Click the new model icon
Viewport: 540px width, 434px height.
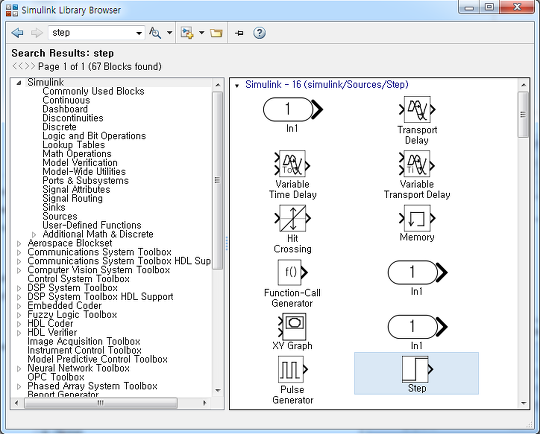(x=187, y=33)
